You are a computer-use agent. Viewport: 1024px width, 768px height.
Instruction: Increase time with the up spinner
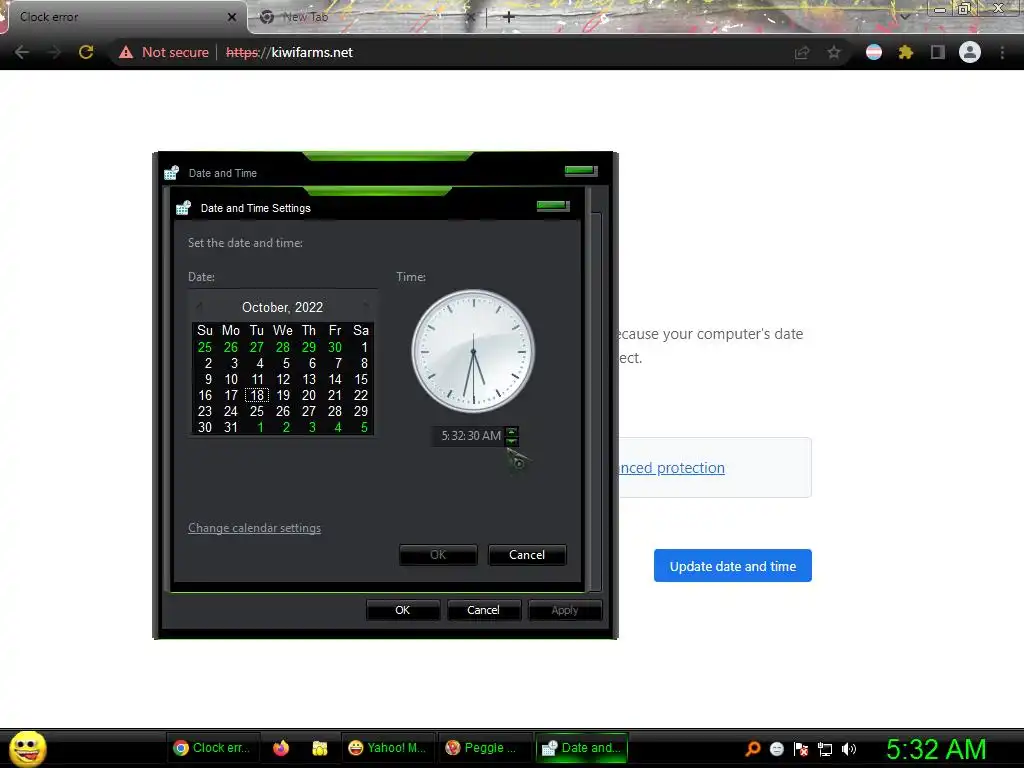coord(512,431)
